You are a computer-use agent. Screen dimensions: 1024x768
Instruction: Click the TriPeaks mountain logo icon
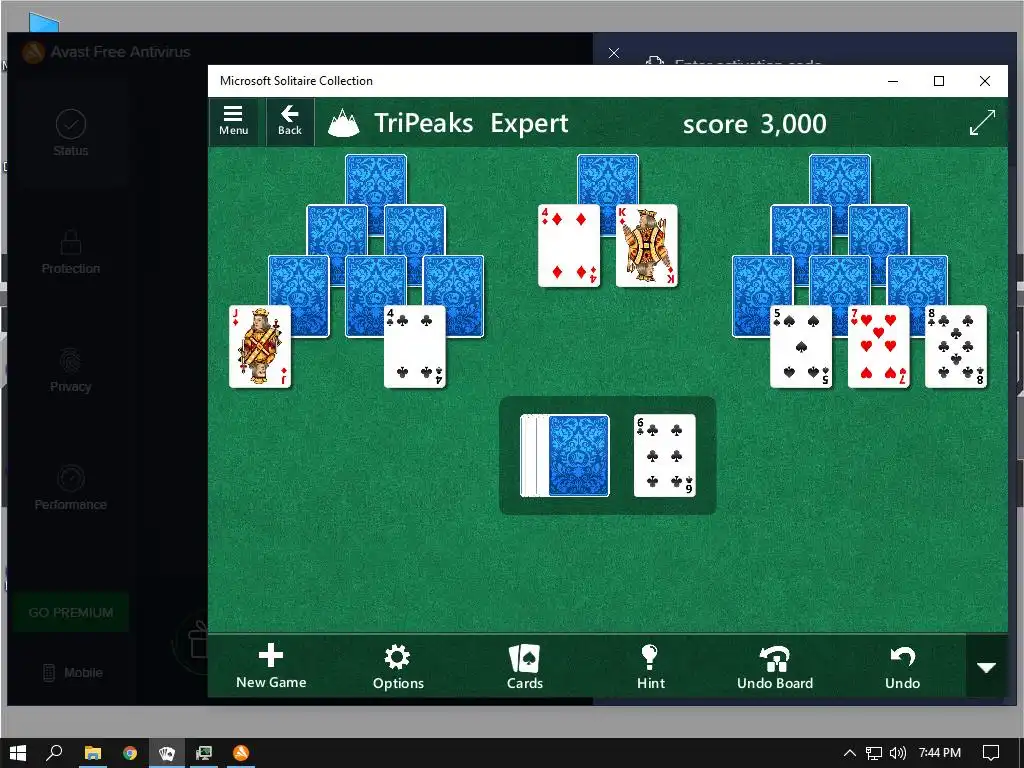point(344,123)
